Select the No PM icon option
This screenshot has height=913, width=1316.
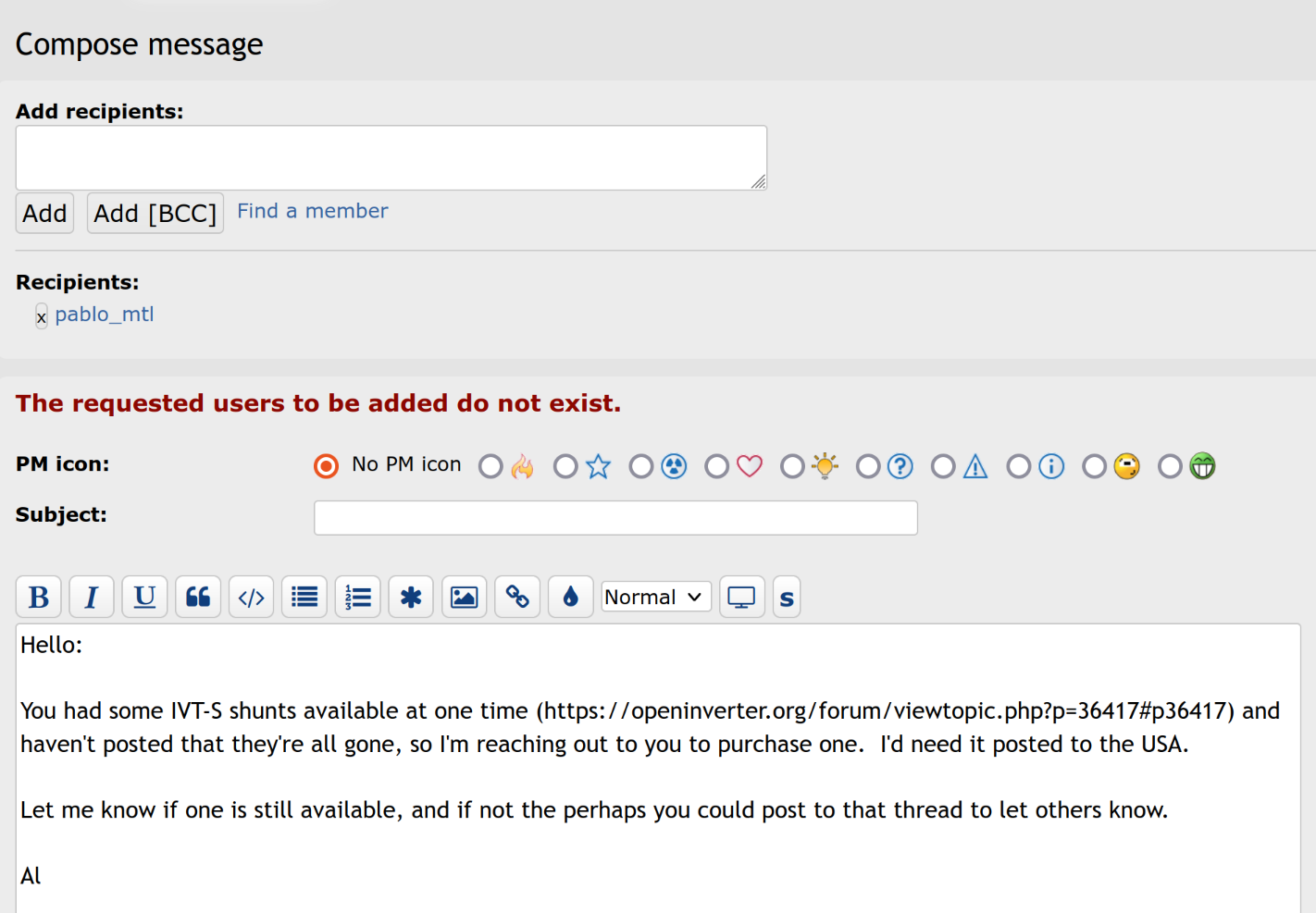tap(327, 466)
